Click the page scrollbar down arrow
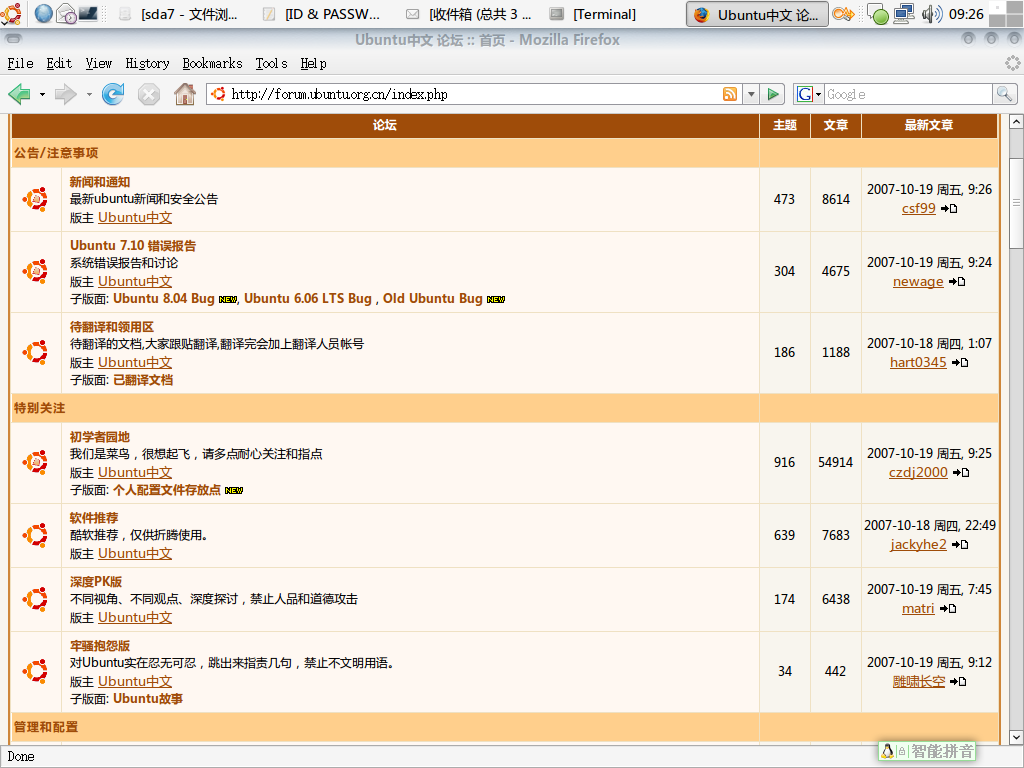 coord(1016,737)
